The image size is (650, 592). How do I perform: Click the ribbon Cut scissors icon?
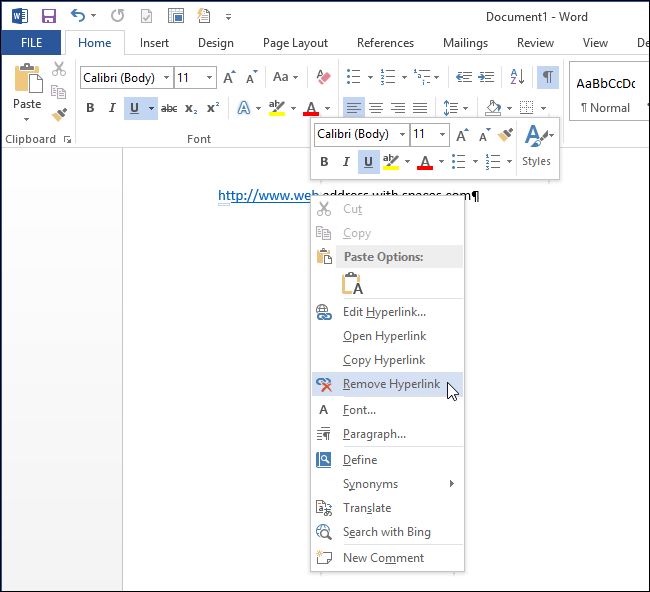59,69
